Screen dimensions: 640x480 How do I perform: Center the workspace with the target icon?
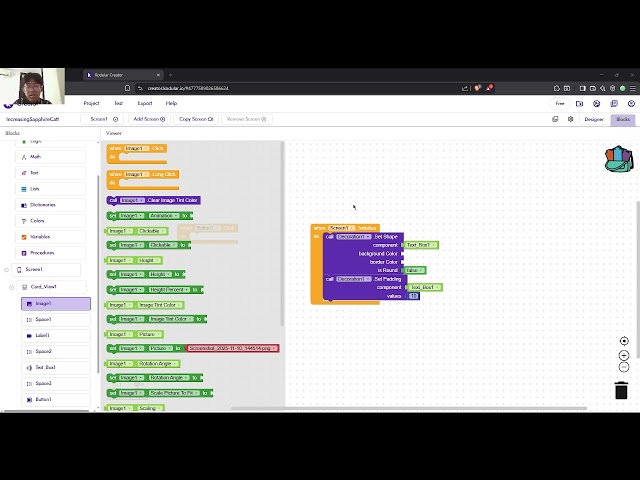(x=624, y=341)
